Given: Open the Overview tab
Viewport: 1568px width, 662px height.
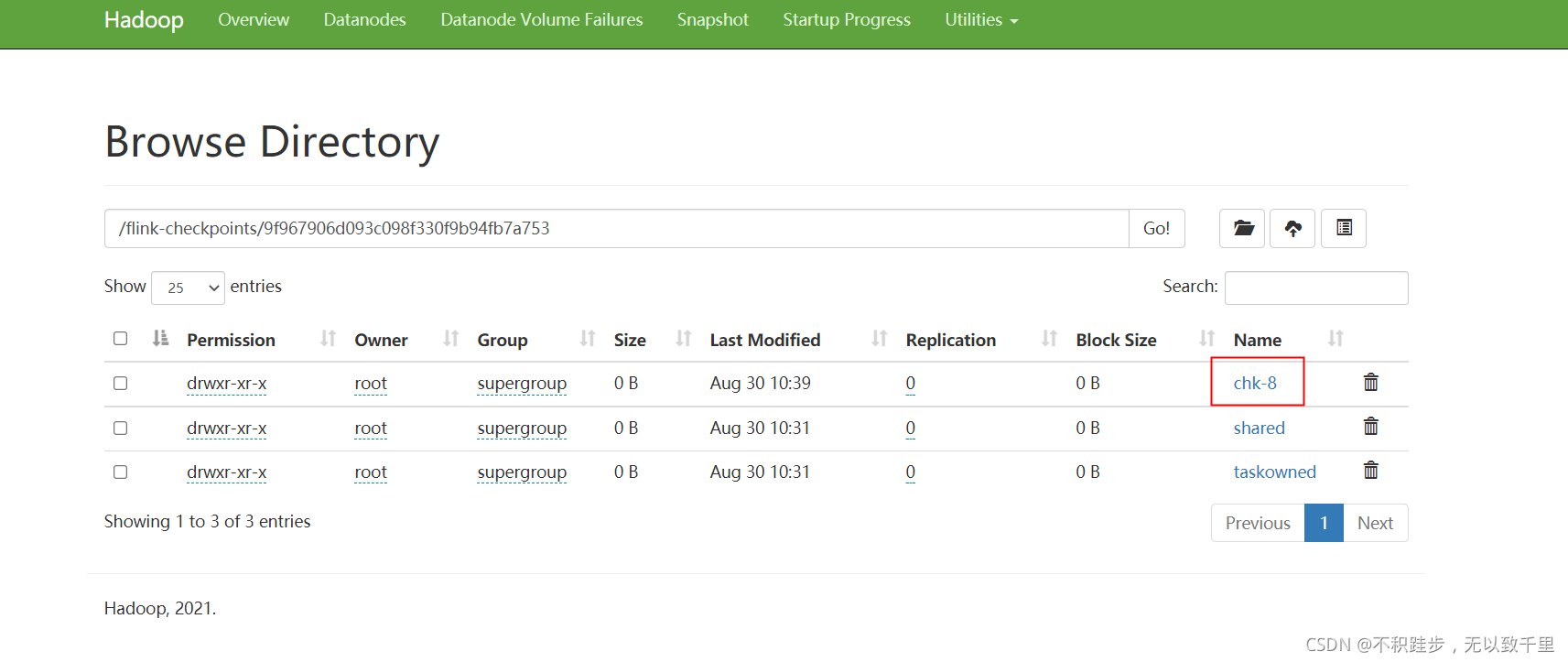Looking at the screenshot, I should coord(254,19).
